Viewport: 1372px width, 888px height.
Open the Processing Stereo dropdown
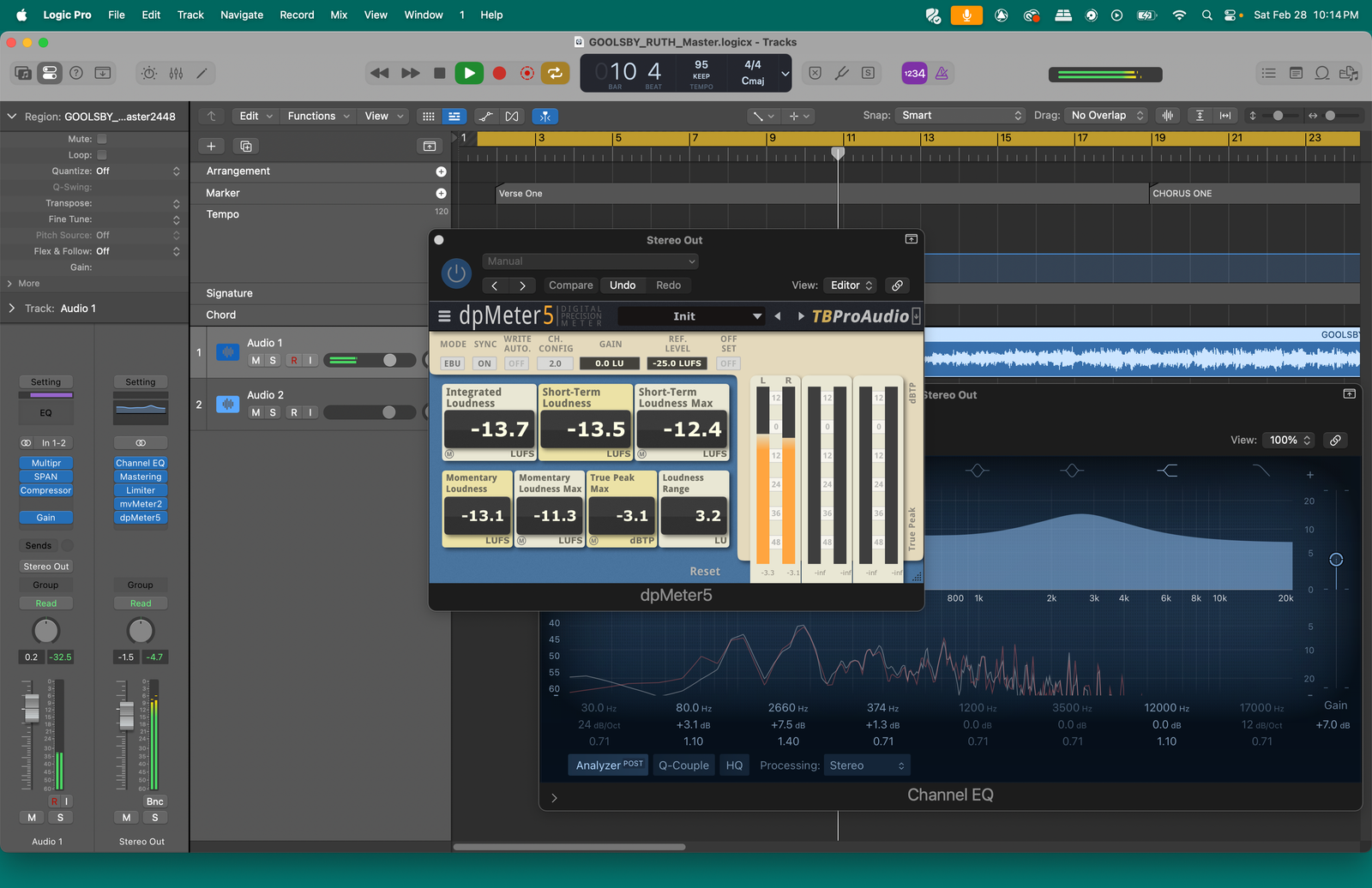coord(866,765)
